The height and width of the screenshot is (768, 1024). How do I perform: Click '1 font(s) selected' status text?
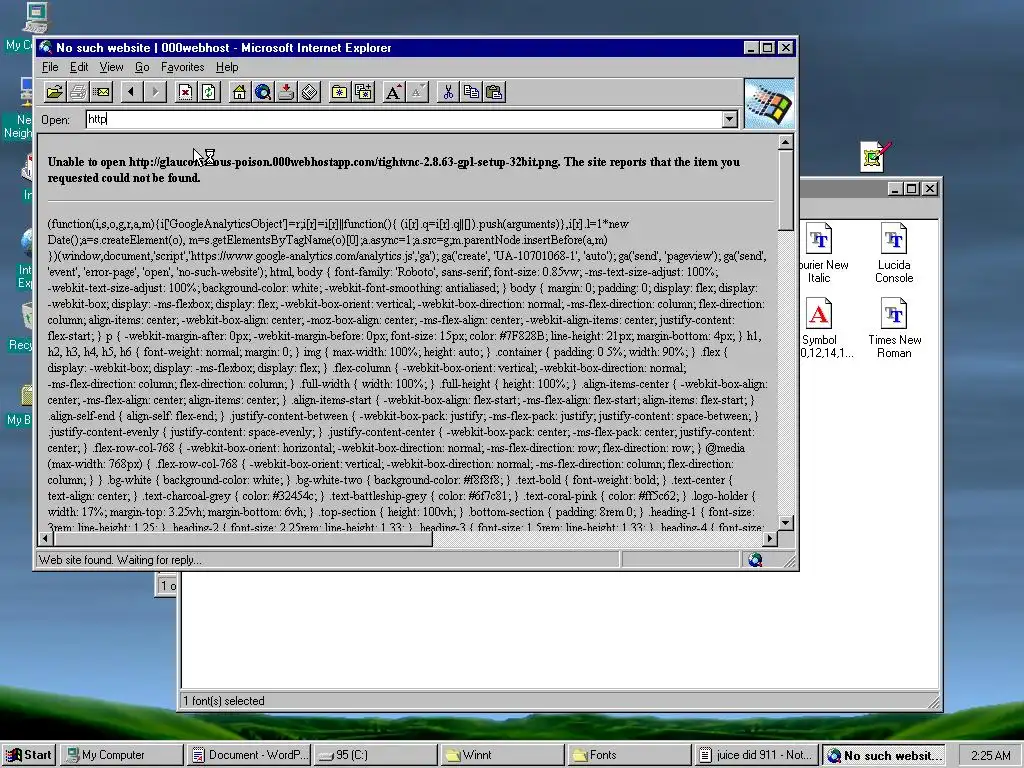tap(224, 701)
